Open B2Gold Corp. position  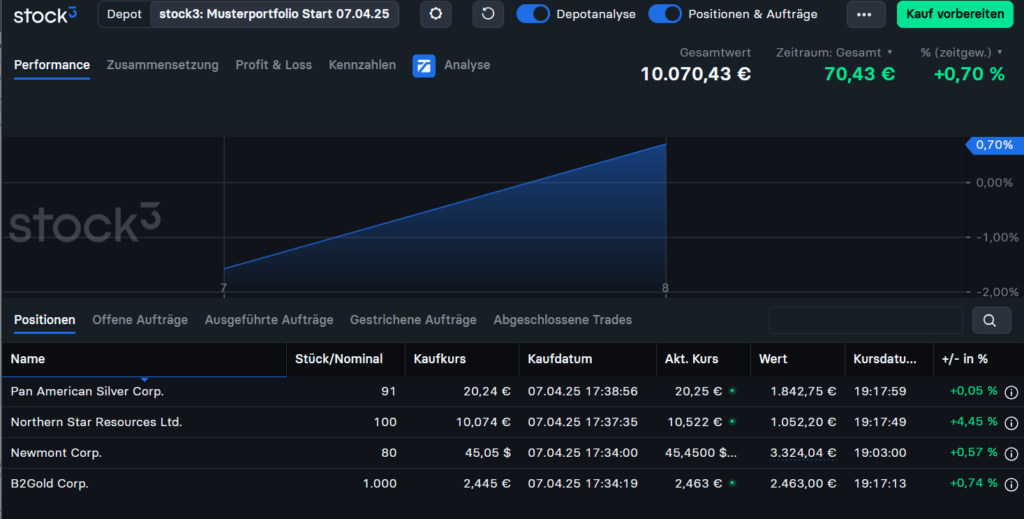point(50,483)
